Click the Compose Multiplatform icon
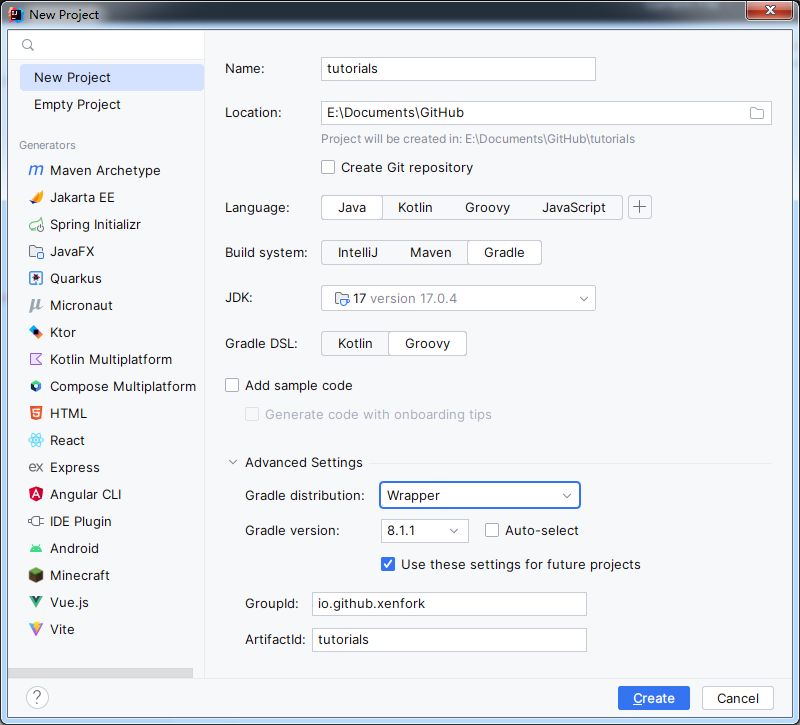 [36, 386]
